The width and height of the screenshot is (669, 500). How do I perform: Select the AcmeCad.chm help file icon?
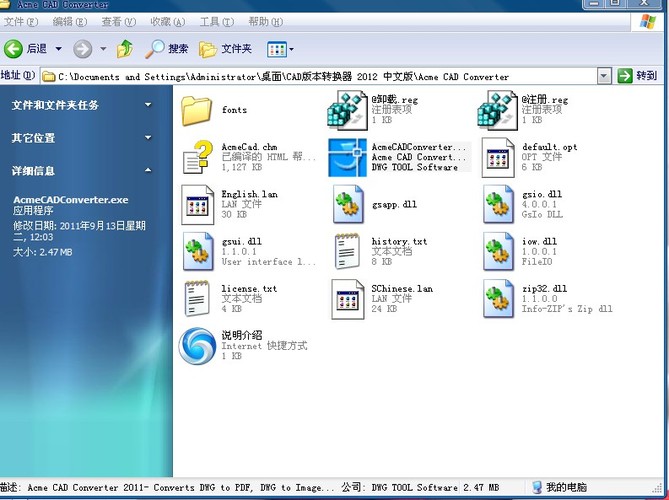(x=198, y=157)
